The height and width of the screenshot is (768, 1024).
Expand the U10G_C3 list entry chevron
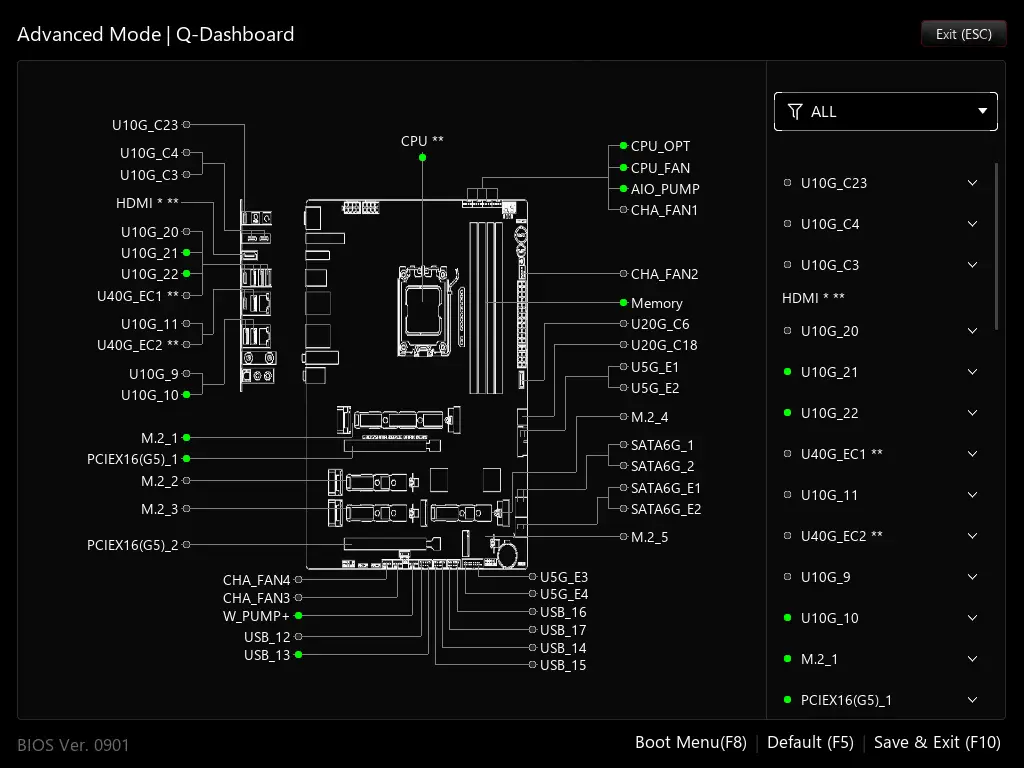pos(972,265)
